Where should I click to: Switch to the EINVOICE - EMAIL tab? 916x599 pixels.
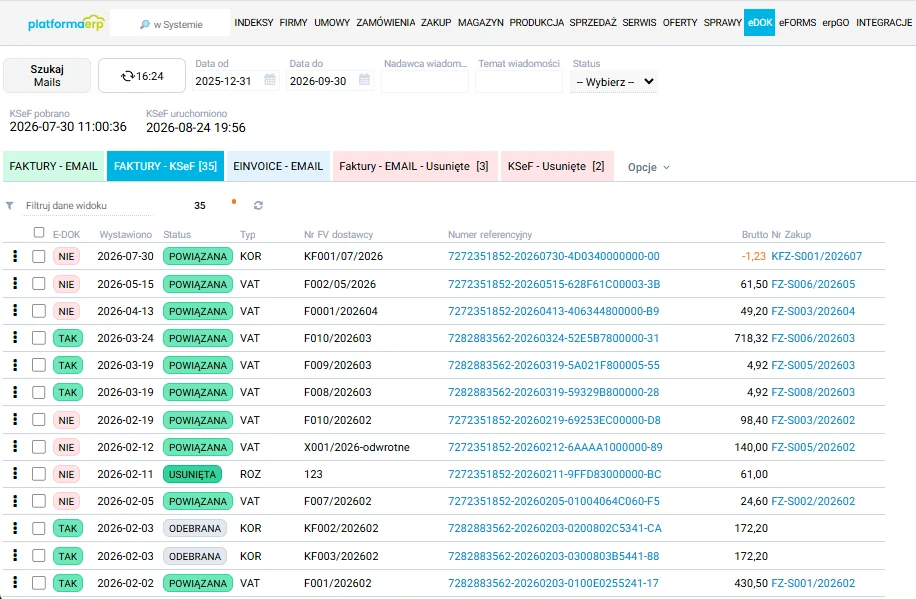(278, 166)
